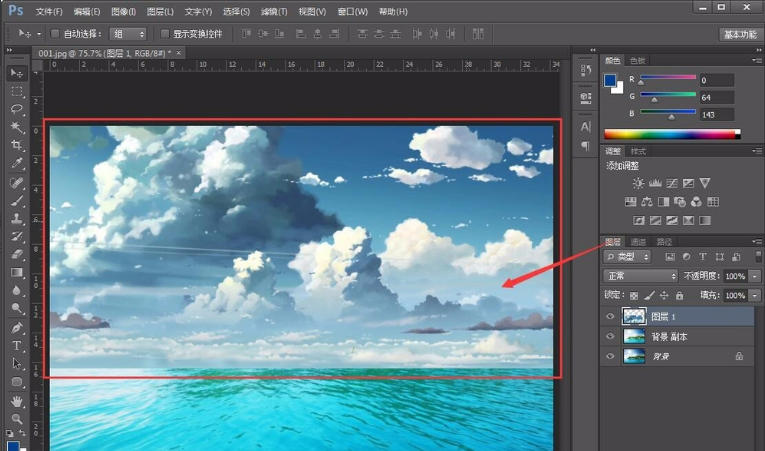The width and height of the screenshot is (765, 451).
Task: Select the Lasso tool
Action: pos(17,109)
